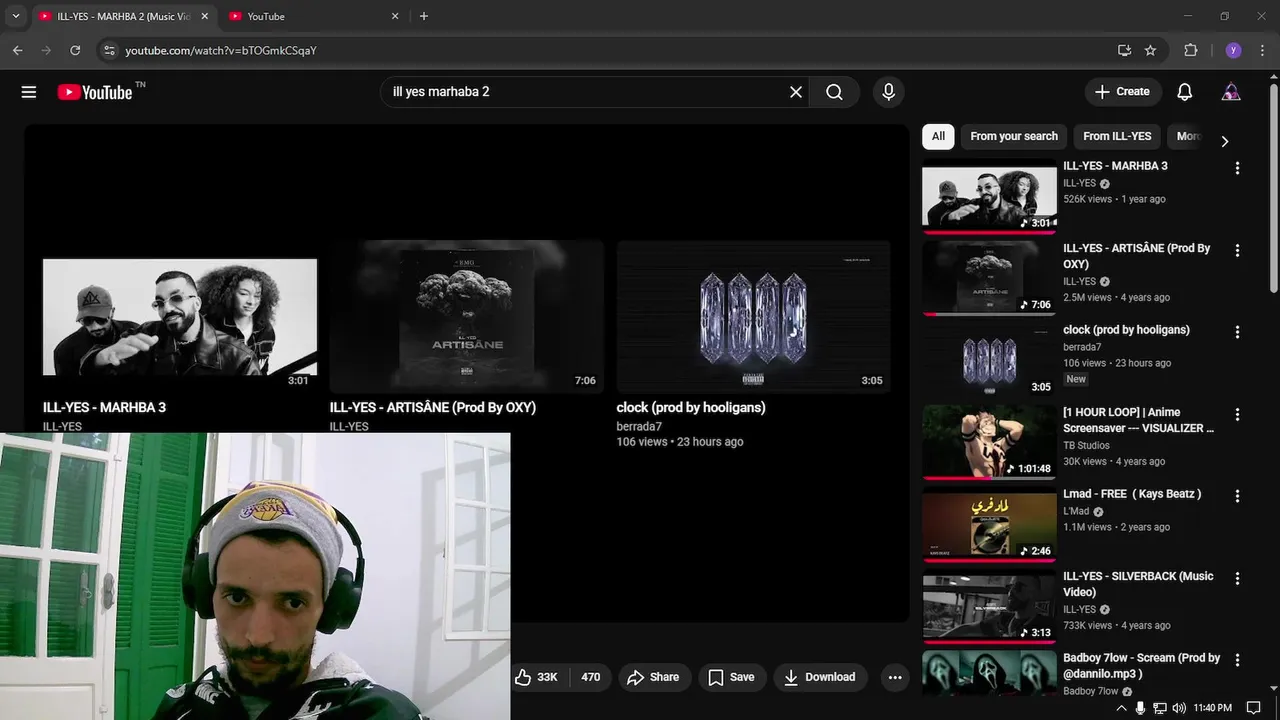Click the magnifier search button
This screenshot has height=720, width=1280.
tap(835, 92)
